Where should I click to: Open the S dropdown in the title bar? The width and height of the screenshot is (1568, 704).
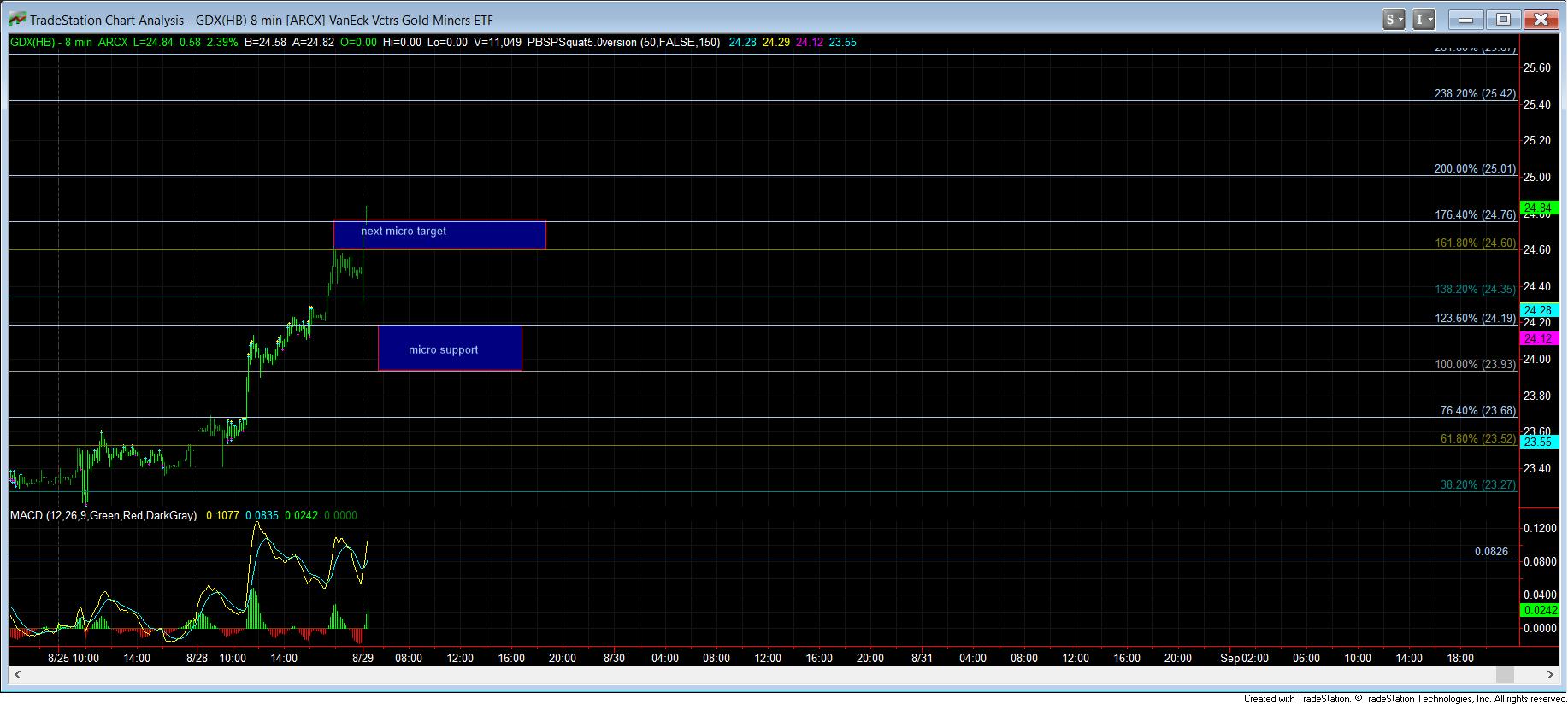click(x=1394, y=19)
